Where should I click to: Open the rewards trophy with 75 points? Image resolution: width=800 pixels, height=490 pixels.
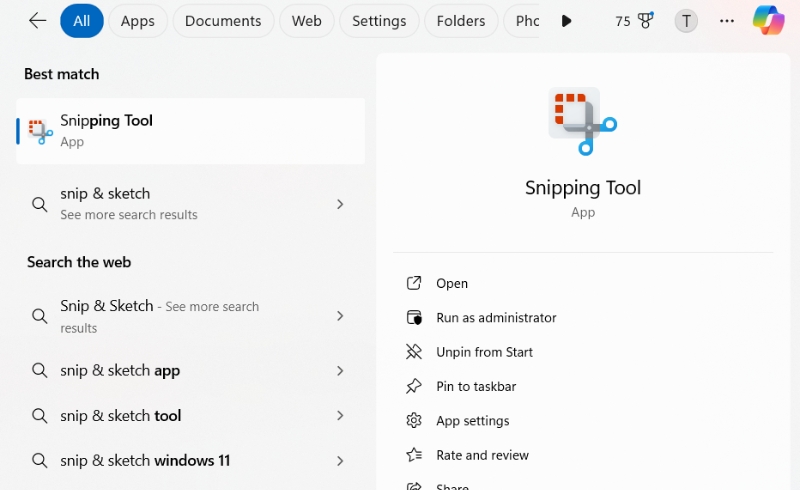point(634,21)
